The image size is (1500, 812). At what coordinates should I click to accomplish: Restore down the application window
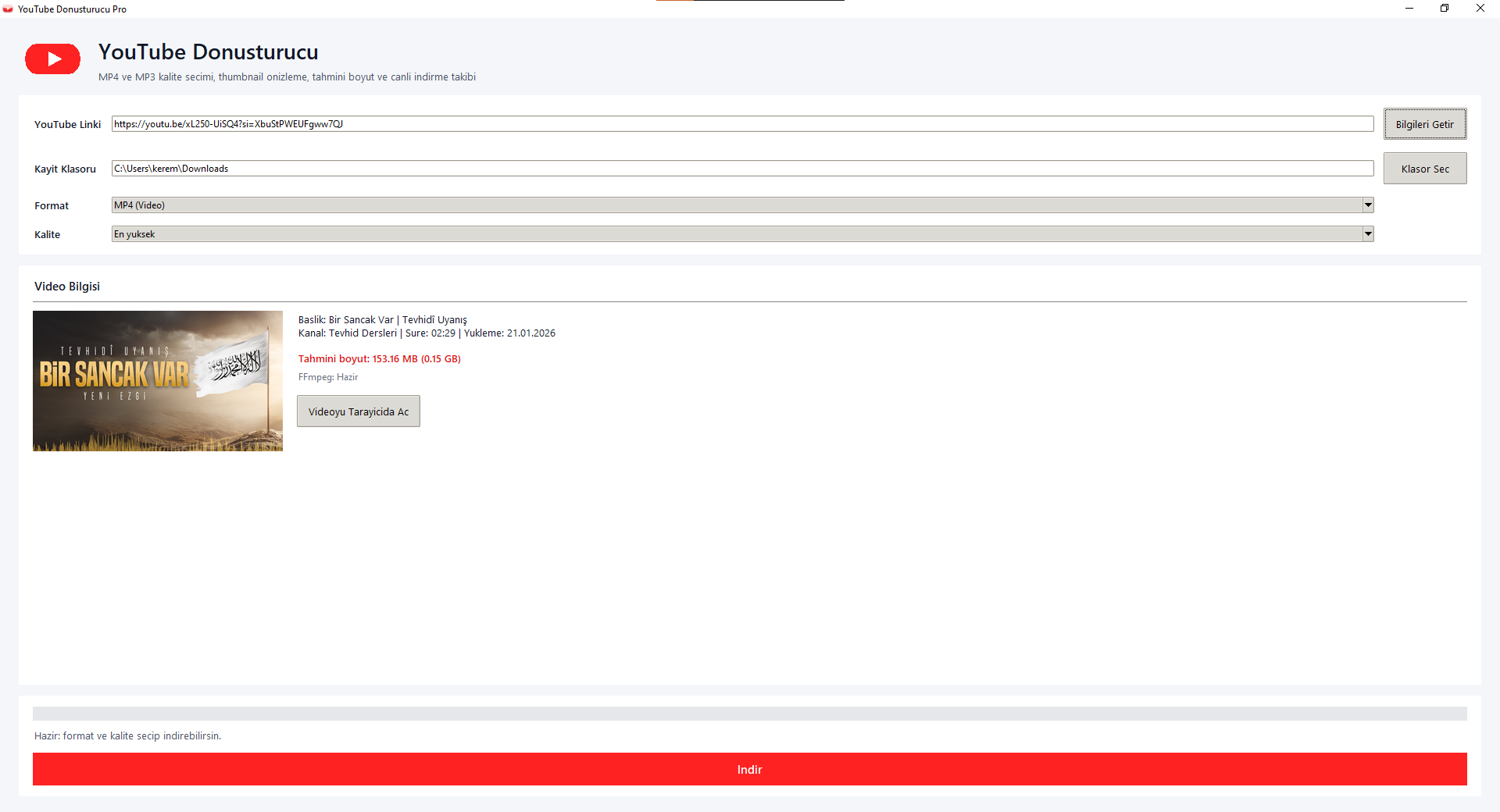pos(1445,9)
